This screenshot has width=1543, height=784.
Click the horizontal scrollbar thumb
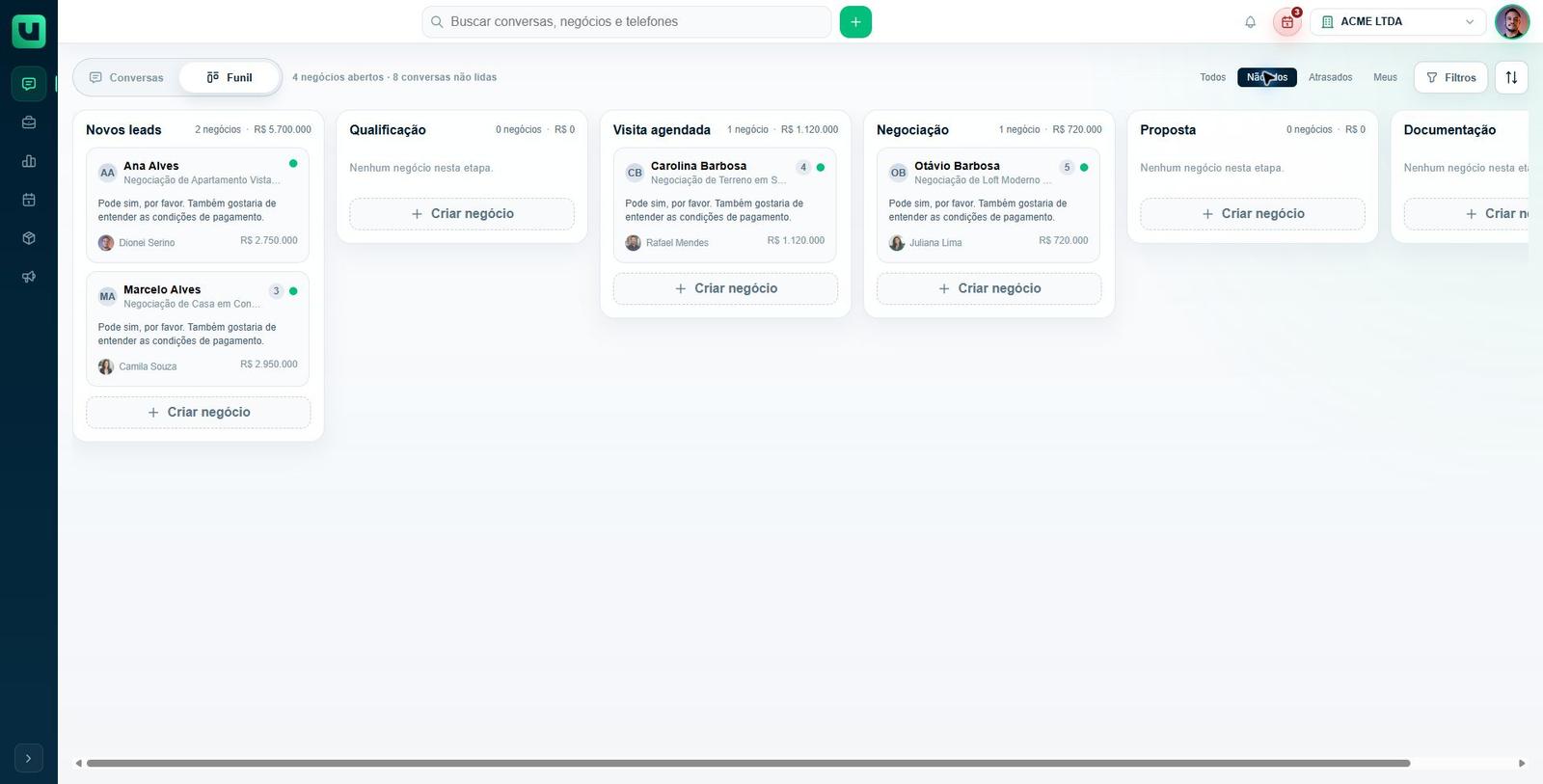click(x=748, y=763)
